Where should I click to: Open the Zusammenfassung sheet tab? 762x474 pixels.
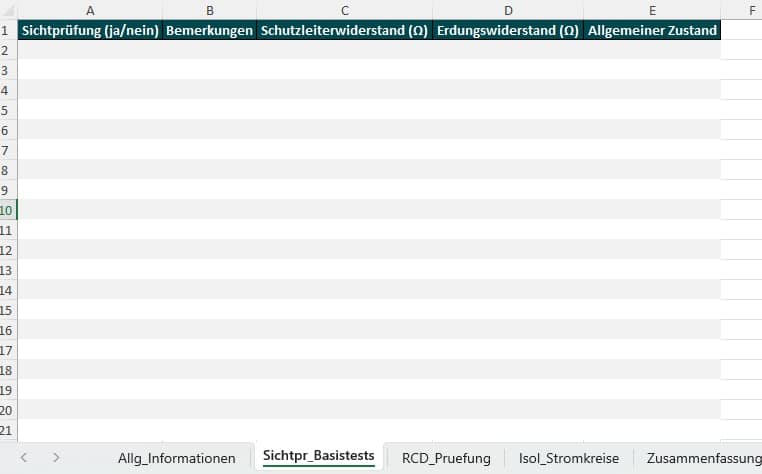[703, 458]
